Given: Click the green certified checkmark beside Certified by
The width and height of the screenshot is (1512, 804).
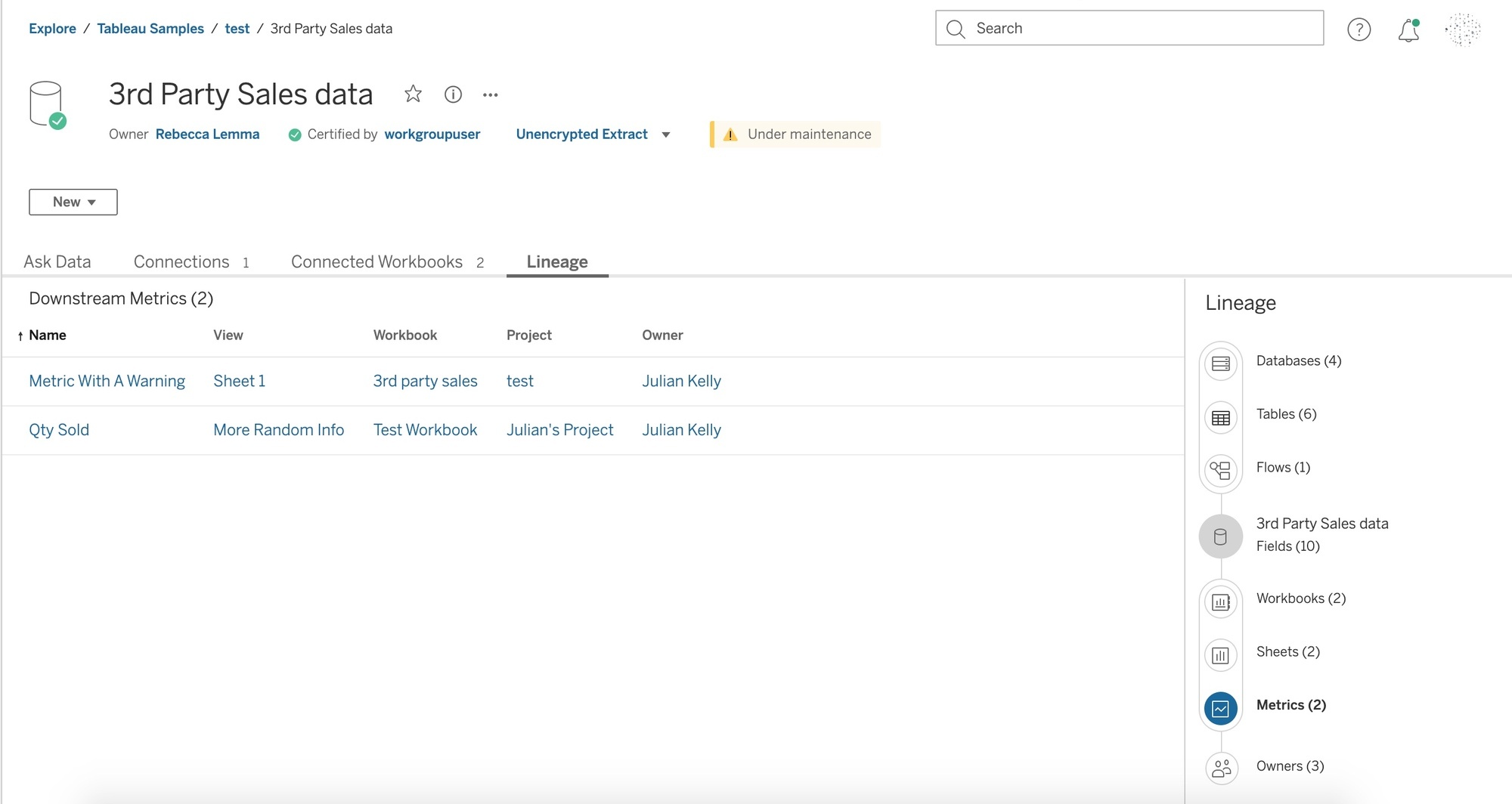Looking at the screenshot, I should pyautogui.click(x=295, y=135).
